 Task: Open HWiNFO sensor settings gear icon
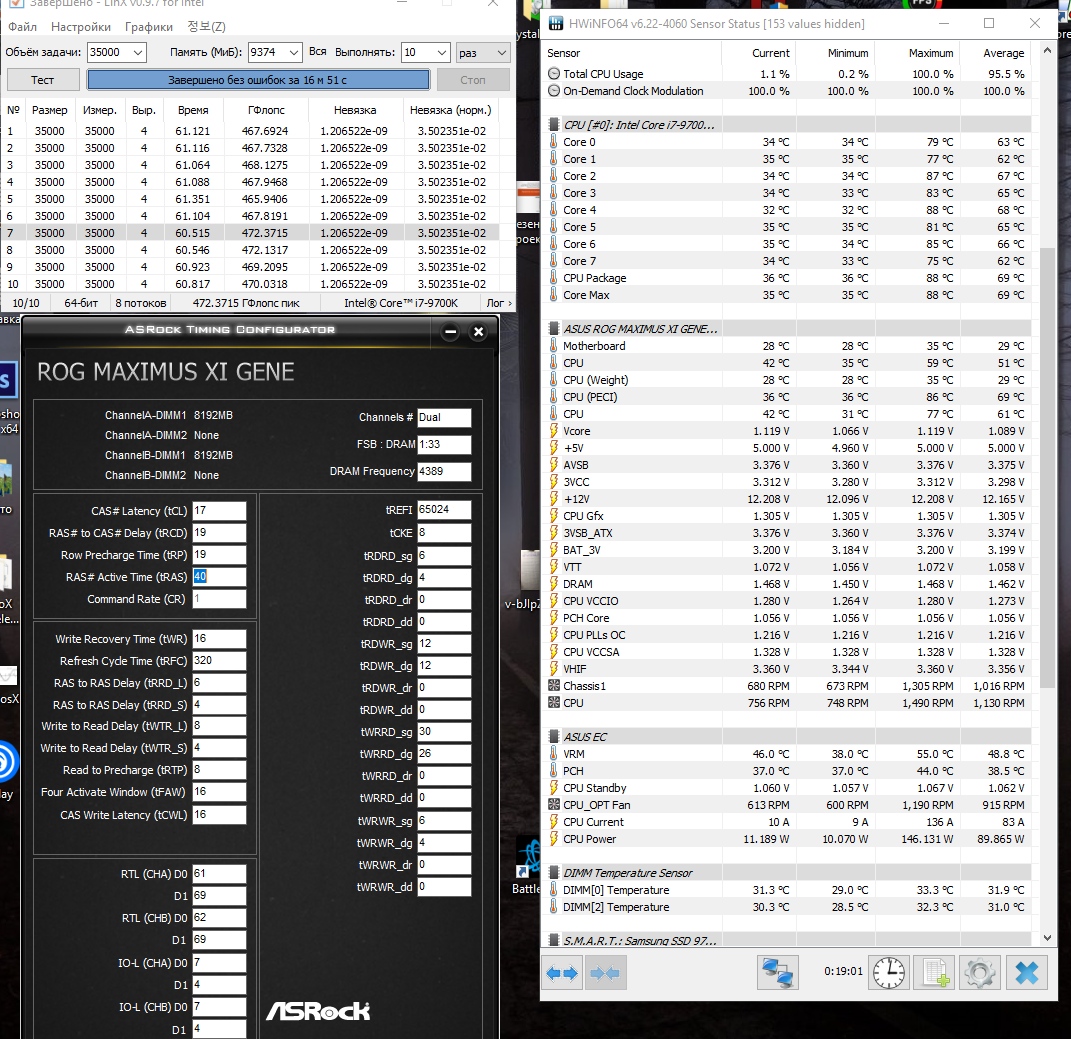pyautogui.click(x=979, y=973)
